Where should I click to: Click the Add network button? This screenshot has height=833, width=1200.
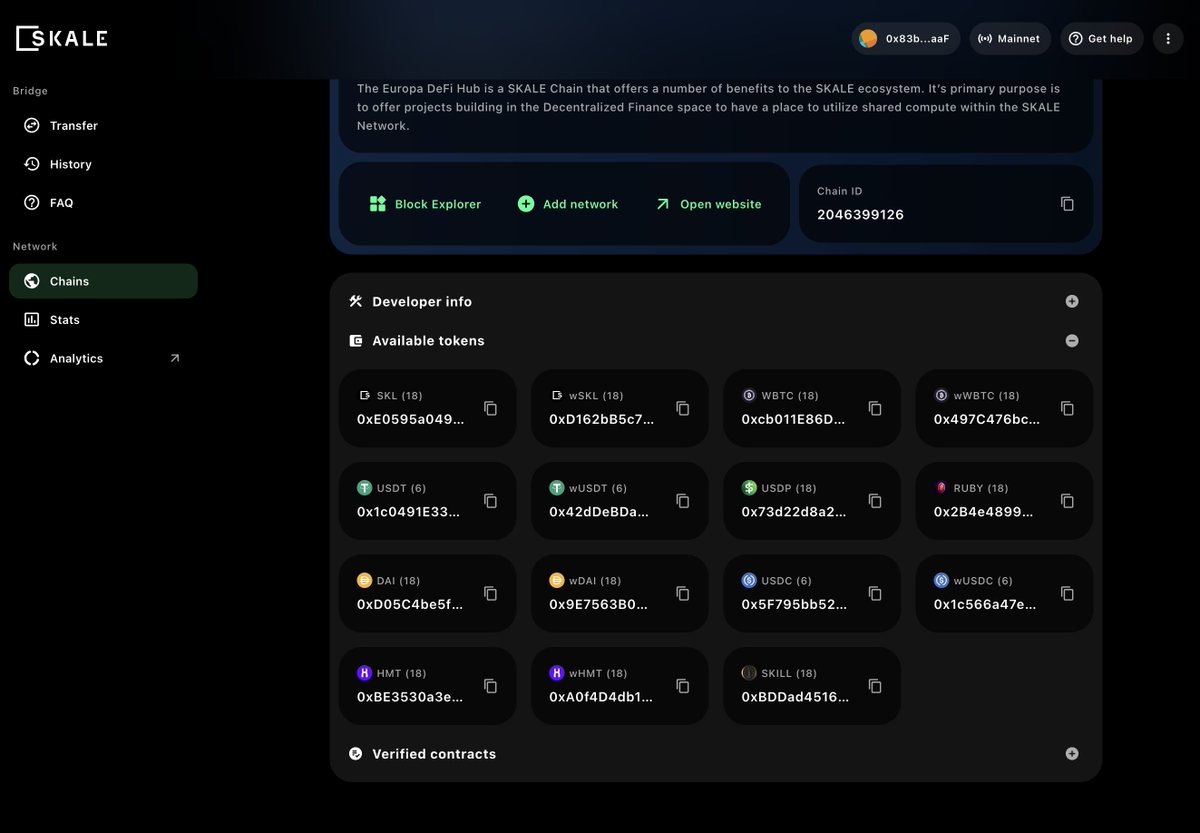(568, 204)
